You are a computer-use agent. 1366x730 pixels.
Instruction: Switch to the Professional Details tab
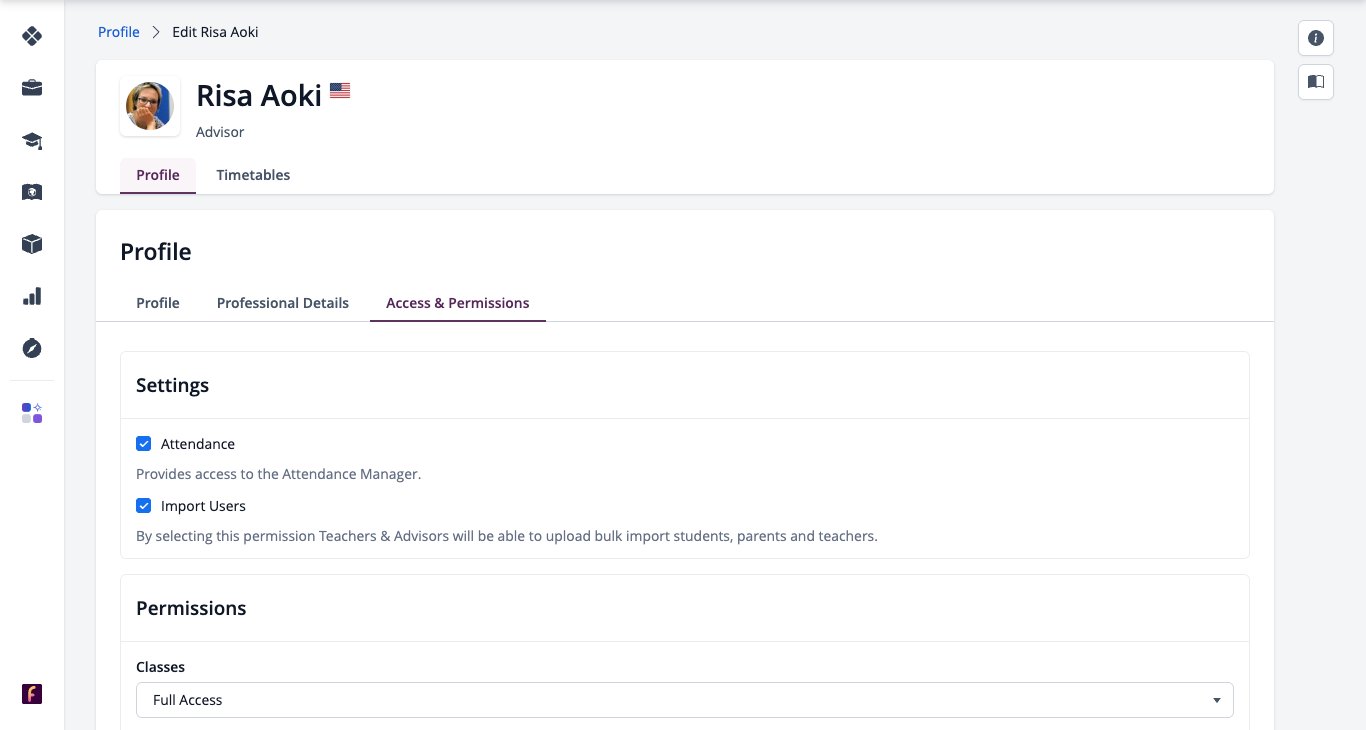(283, 303)
